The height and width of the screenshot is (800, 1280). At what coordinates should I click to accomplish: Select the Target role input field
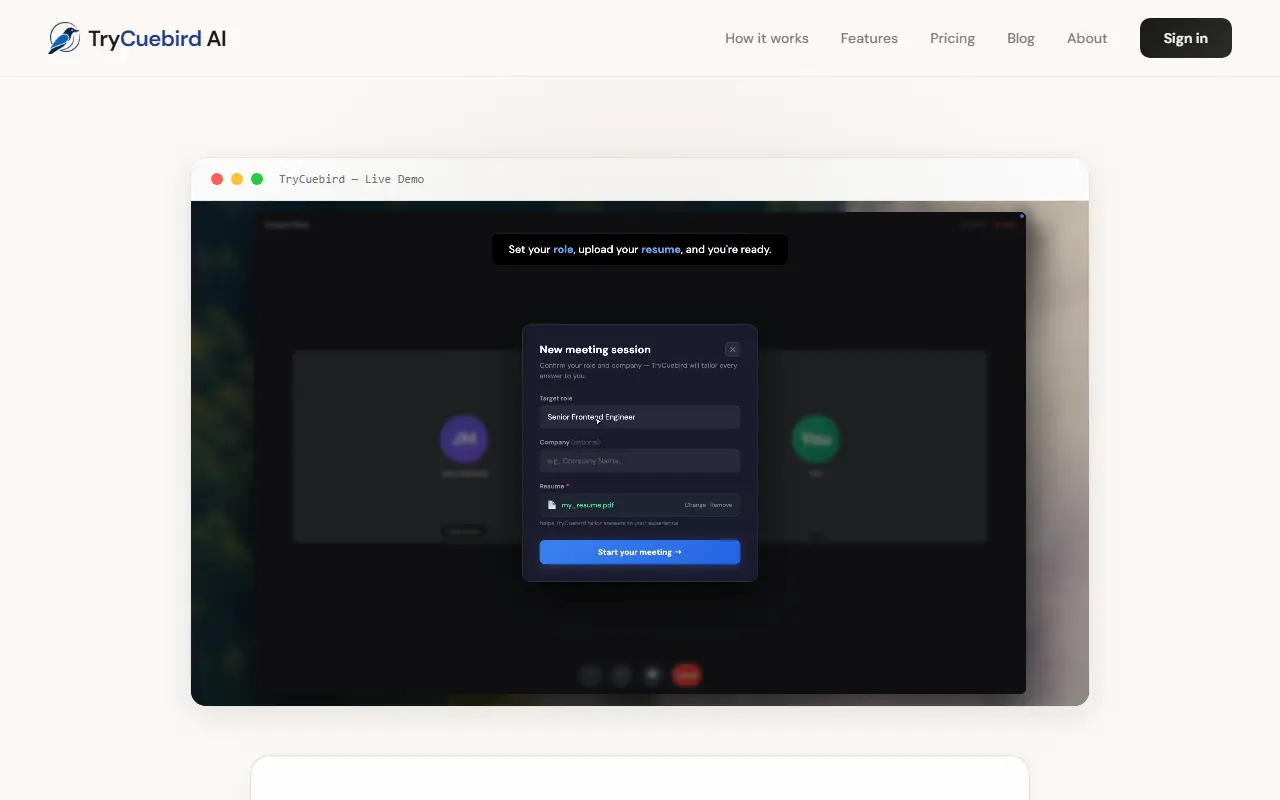tap(640, 417)
